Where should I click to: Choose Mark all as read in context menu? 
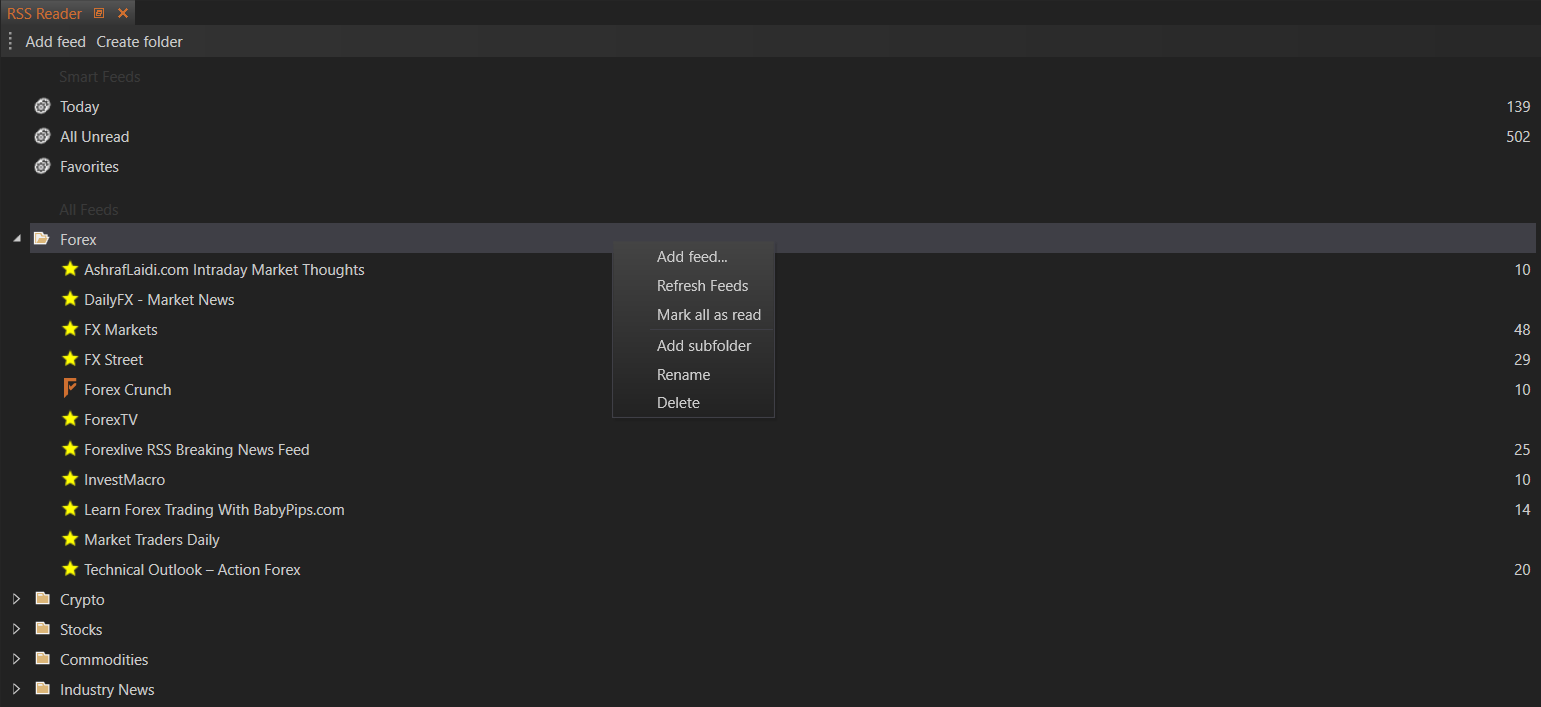[708, 315]
